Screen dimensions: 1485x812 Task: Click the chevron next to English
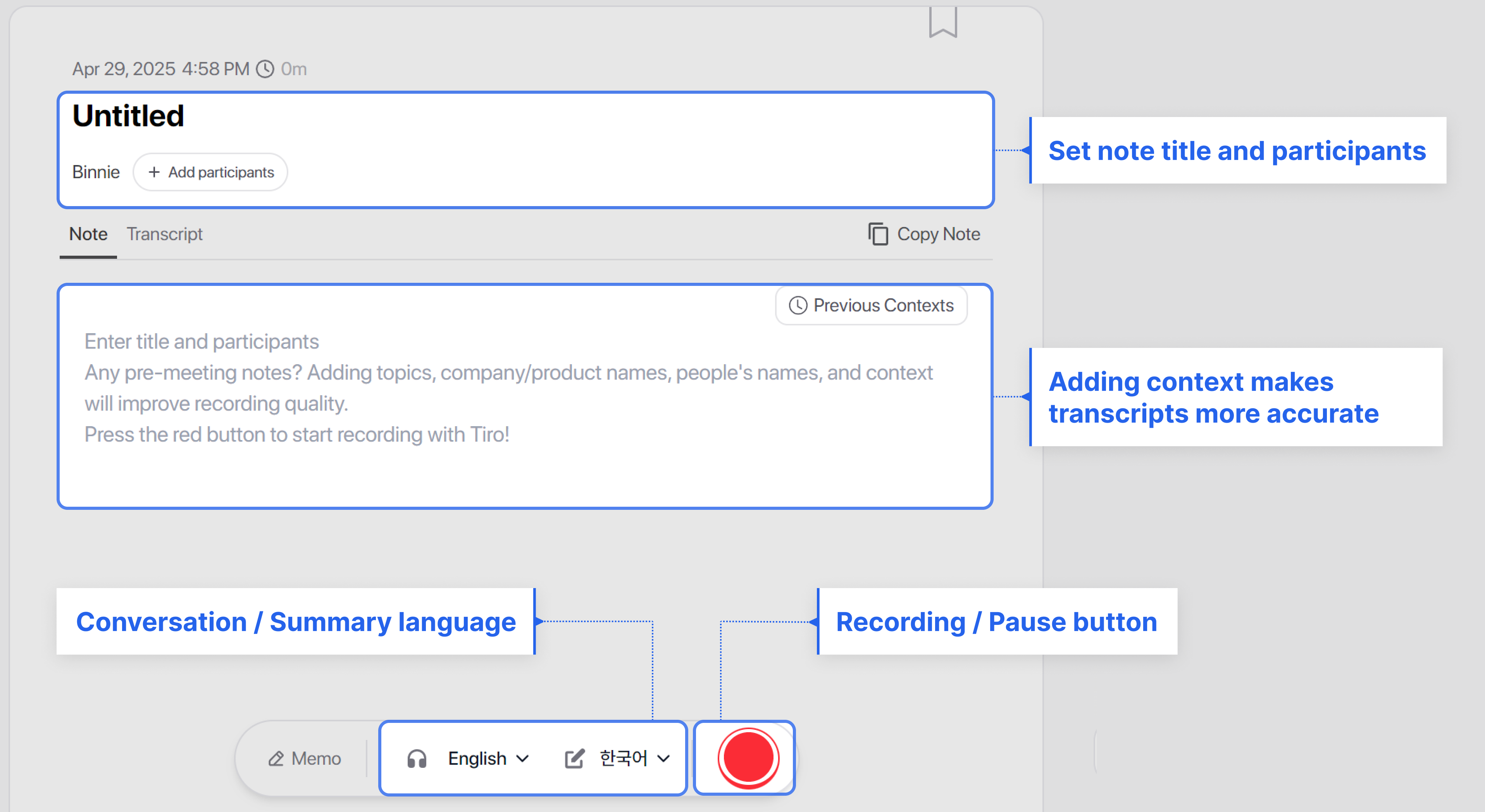522,759
